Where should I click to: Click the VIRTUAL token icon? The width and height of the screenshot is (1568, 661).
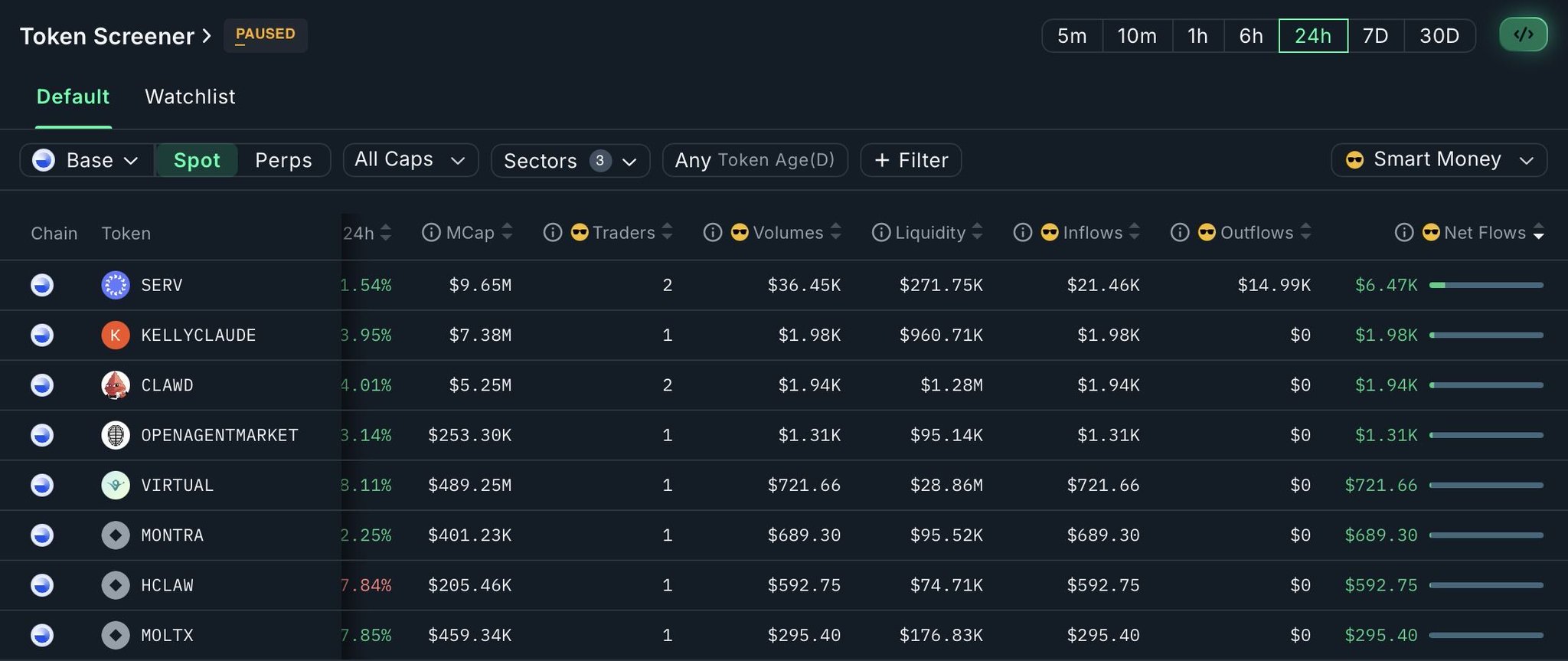116,485
